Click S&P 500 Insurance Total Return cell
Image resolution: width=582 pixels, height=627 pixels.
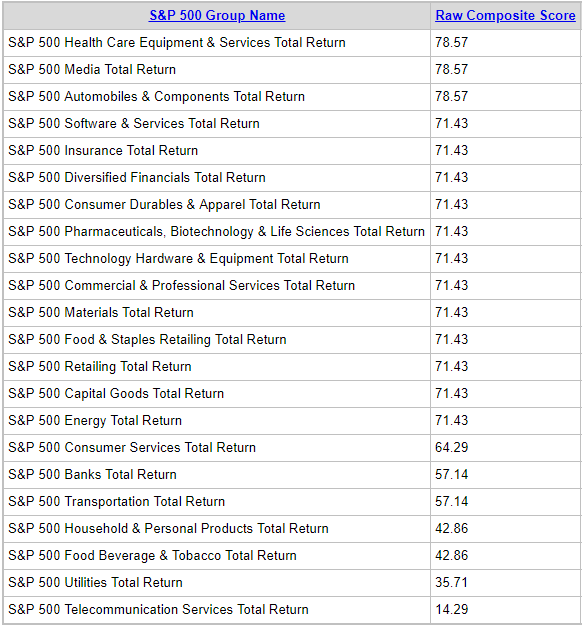[x=217, y=151]
